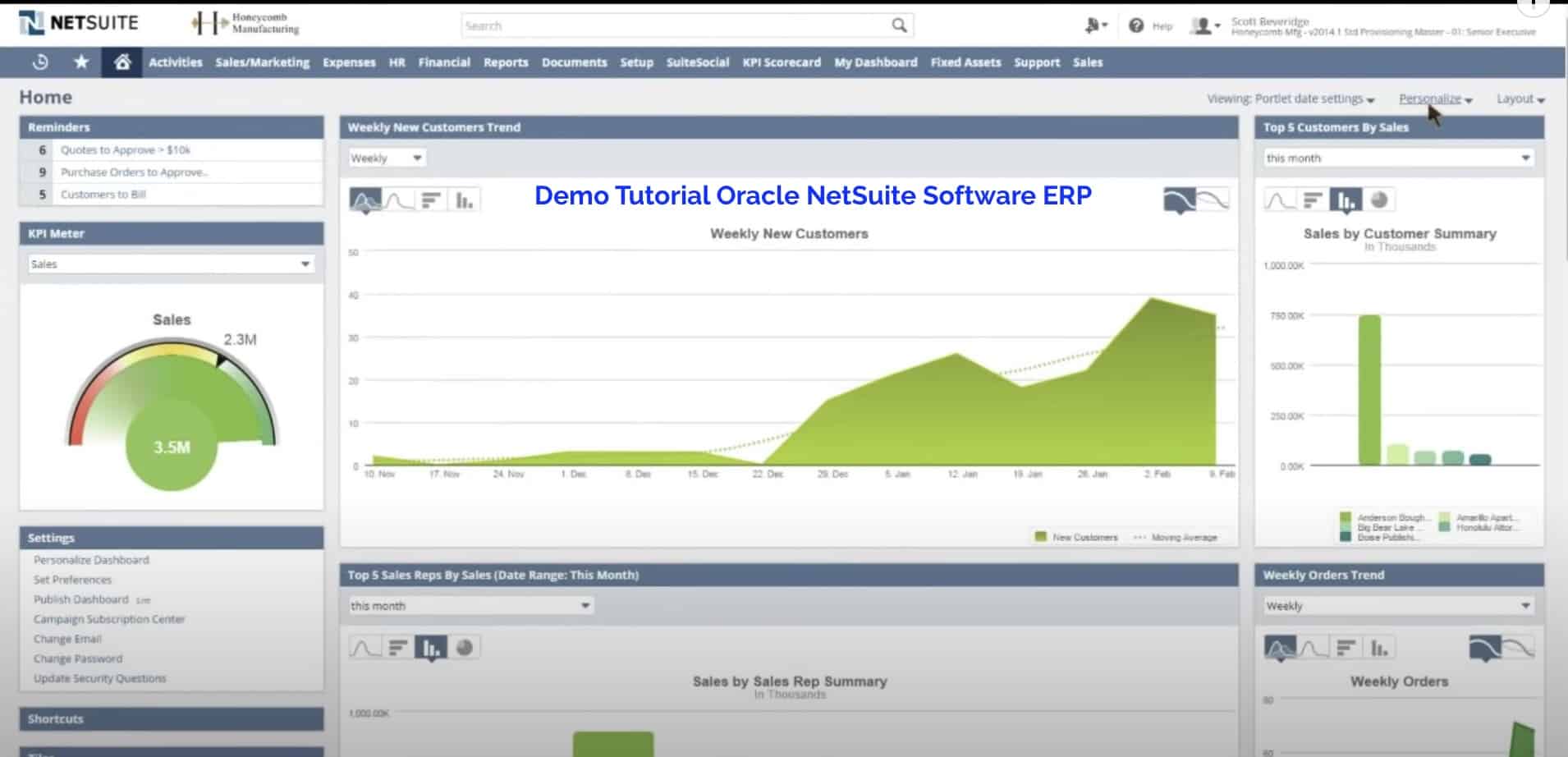
Task: Open Weekly dropdown in Weekly Orders Trend
Action: pyautogui.click(x=1399, y=606)
